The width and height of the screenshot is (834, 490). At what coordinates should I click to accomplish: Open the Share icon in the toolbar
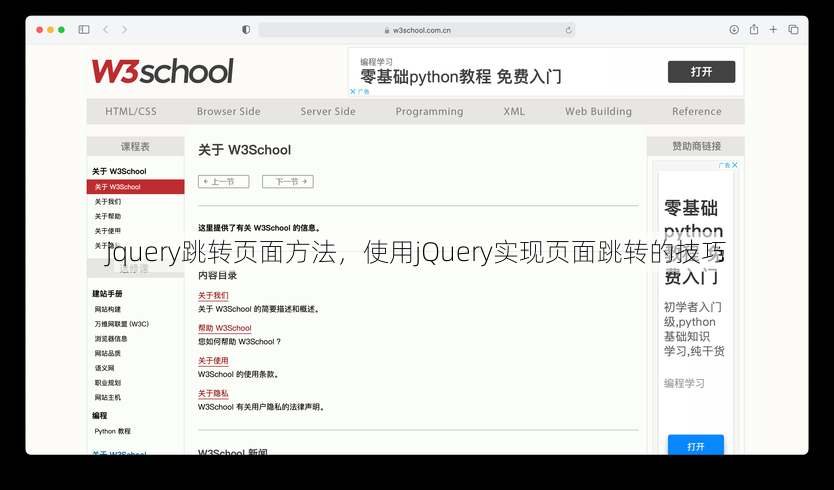(754, 30)
